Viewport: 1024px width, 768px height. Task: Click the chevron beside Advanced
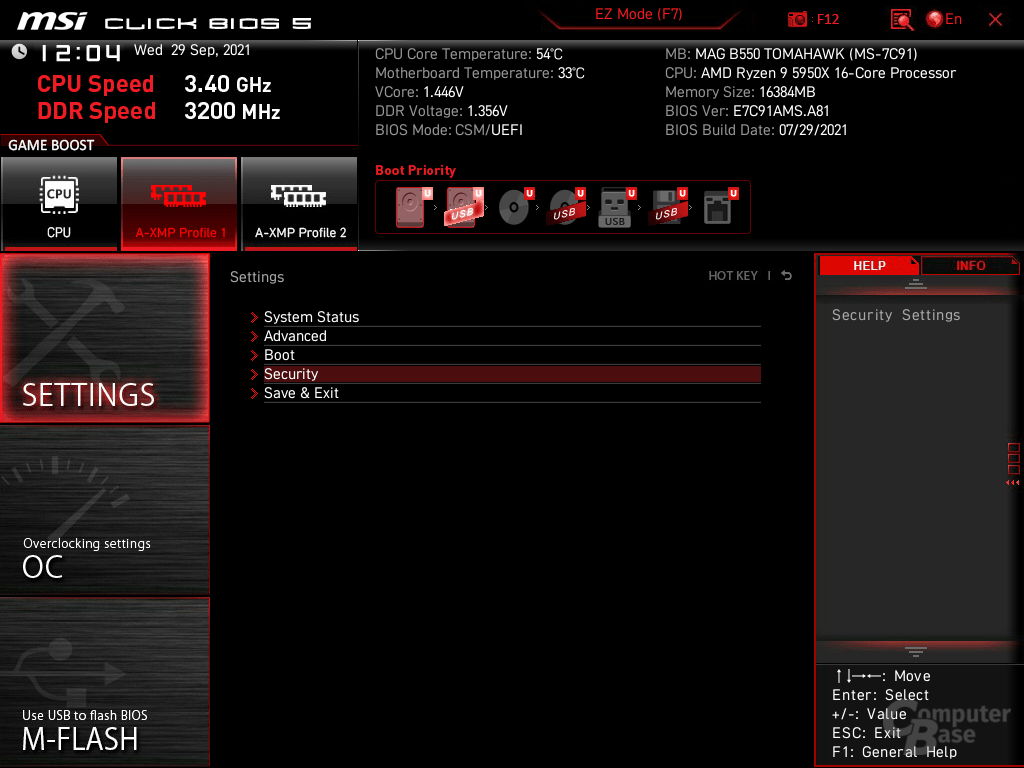pyautogui.click(x=254, y=336)
